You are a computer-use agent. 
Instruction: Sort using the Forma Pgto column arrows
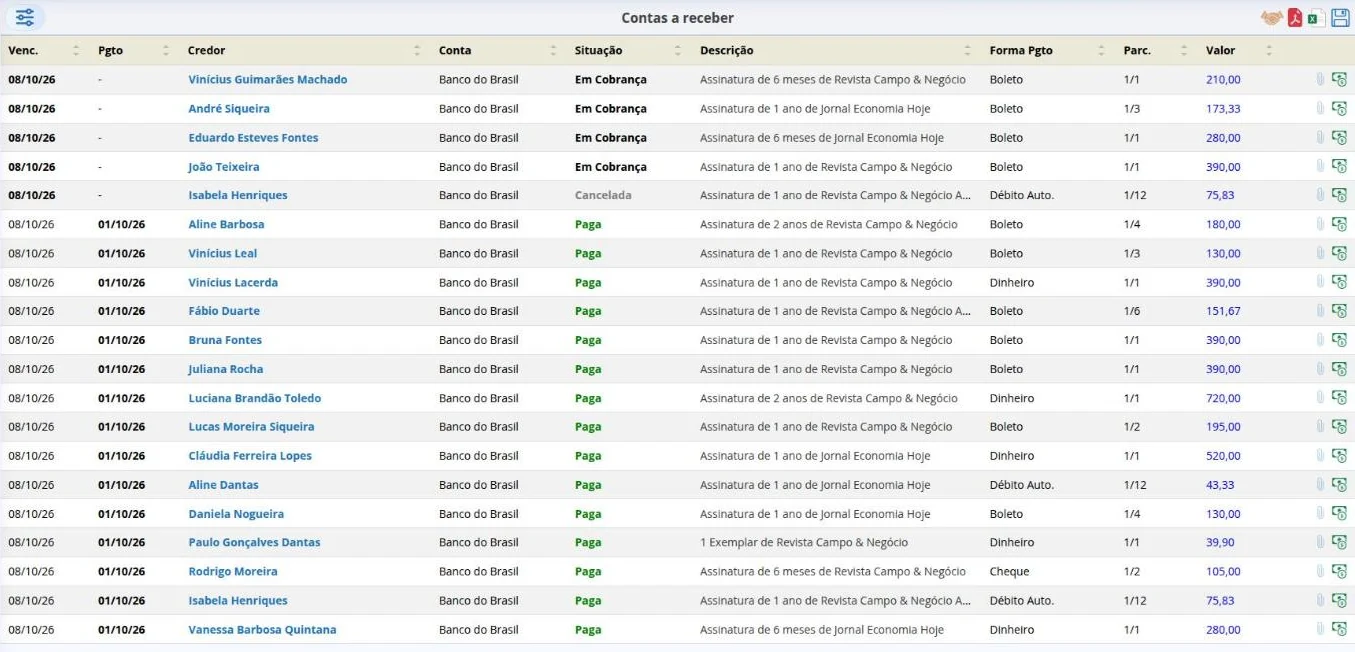pyautogui.click(x=1101, y=50)
